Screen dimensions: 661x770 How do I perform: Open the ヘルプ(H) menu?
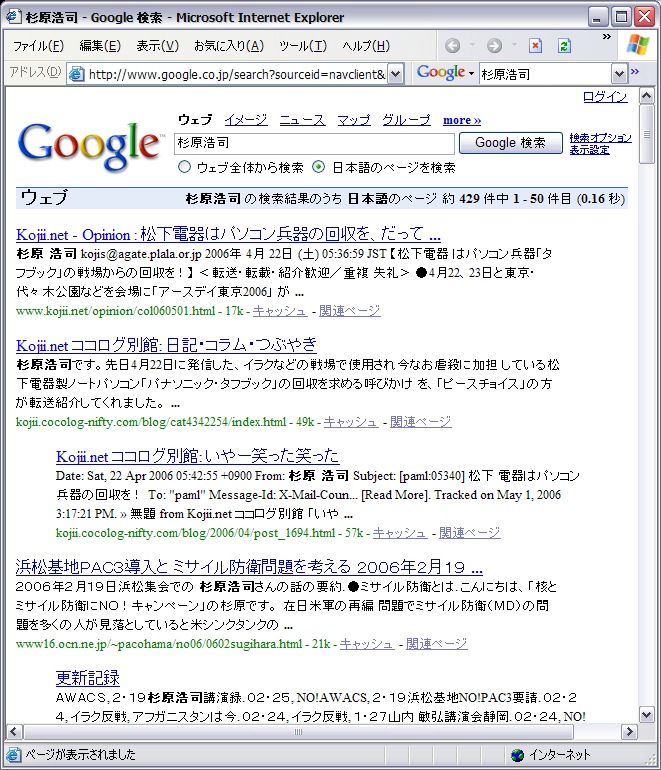coord(366,46)
